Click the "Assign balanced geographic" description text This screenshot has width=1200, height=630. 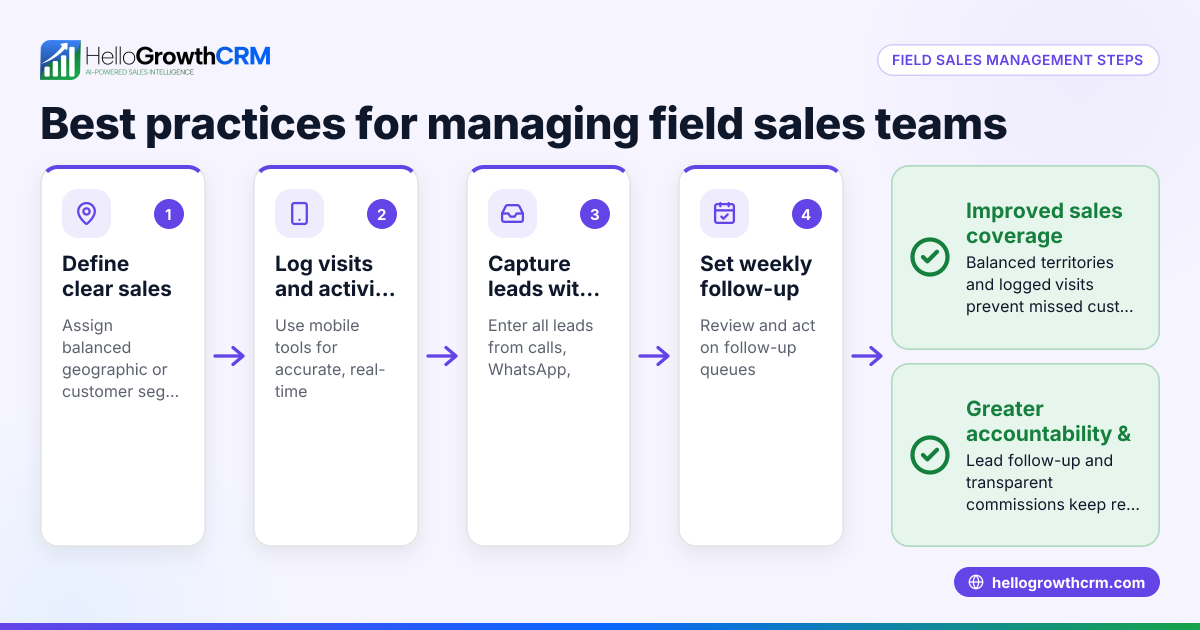pyautogui.click(x=121, y=359)
